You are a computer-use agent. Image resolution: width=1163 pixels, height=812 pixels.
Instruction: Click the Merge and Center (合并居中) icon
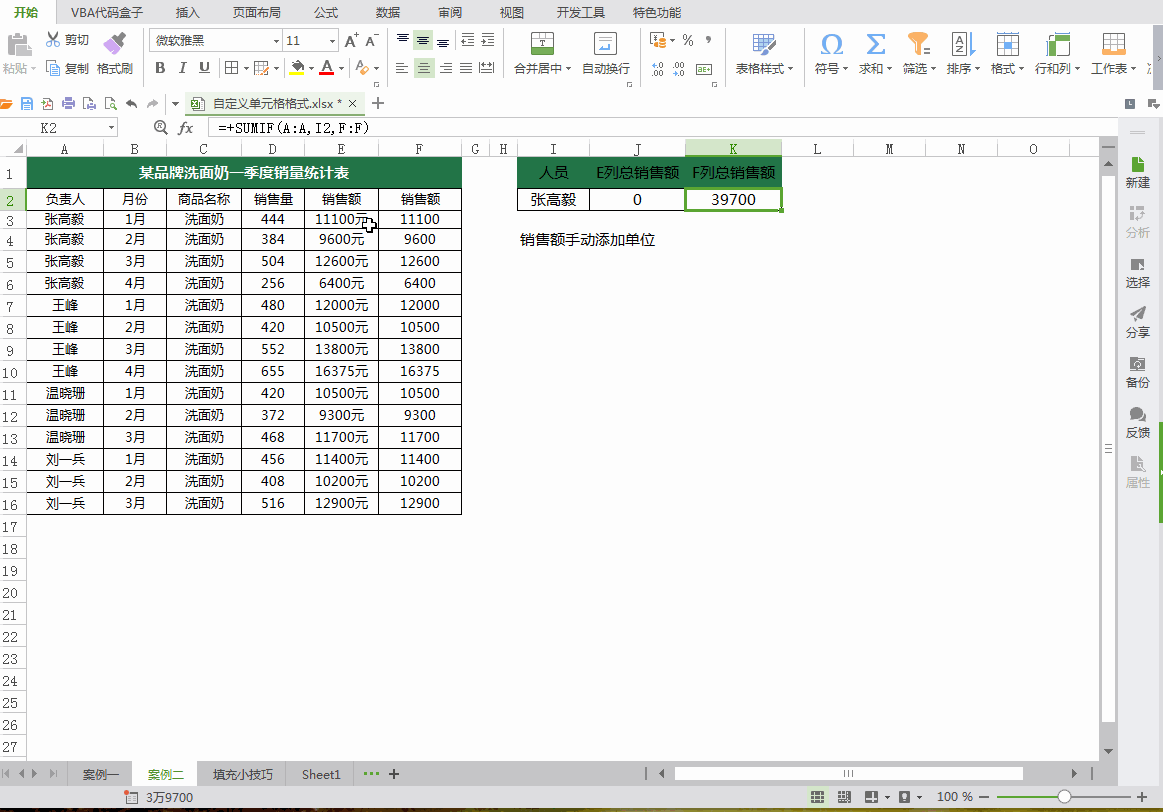[542, 44]
